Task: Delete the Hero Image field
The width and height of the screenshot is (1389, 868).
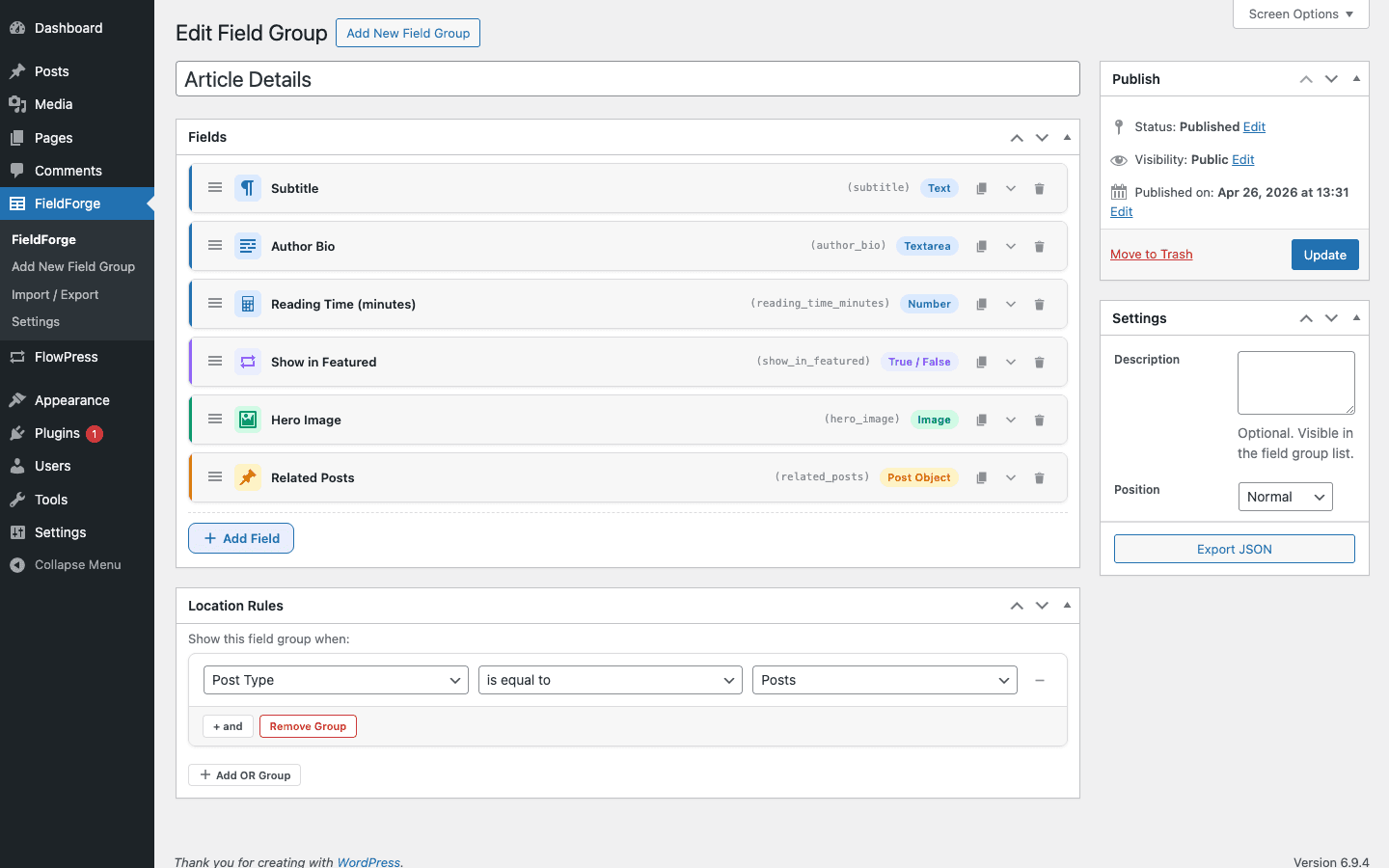Action: (1039, 420)
